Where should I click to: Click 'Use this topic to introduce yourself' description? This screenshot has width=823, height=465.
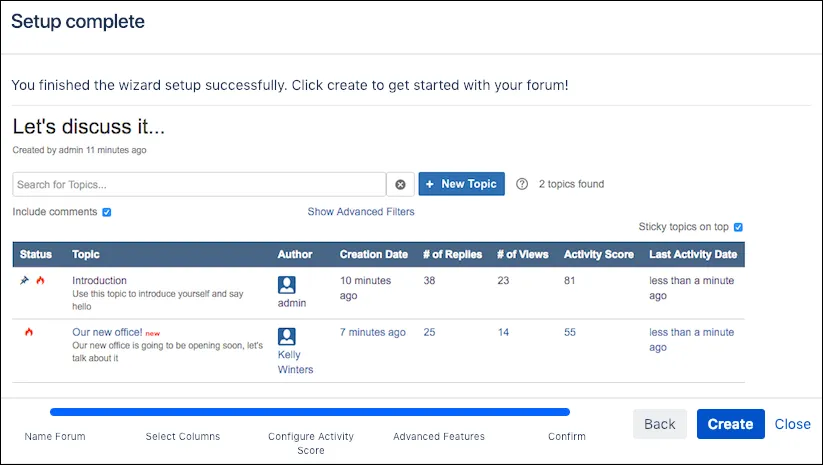tap(157, 300)
